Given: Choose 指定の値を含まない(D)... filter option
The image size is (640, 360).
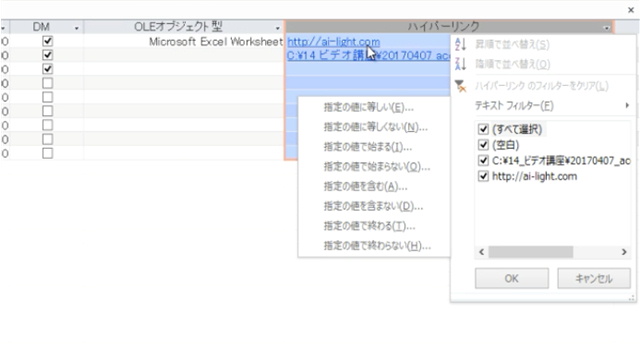Looking at the screenshot, I should [x=373, y=206].
